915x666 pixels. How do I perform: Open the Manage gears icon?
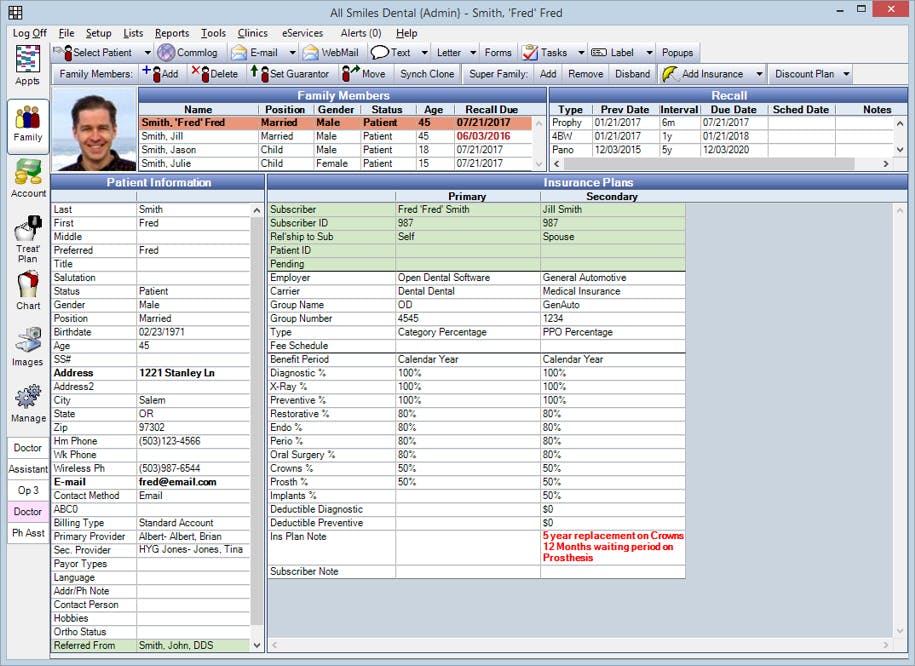28,402
